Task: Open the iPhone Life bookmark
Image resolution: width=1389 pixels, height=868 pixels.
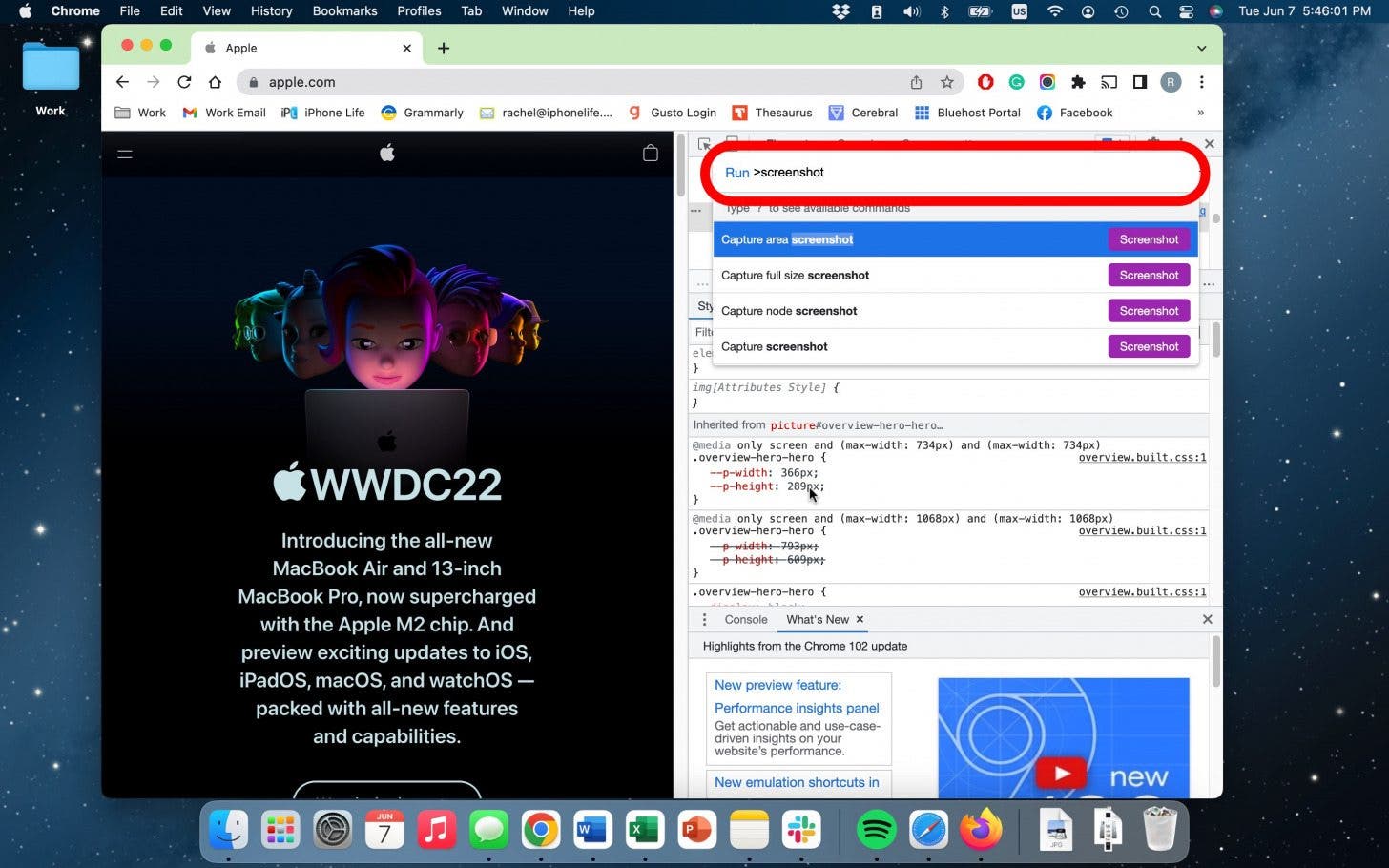Action: tap(323, 113)
